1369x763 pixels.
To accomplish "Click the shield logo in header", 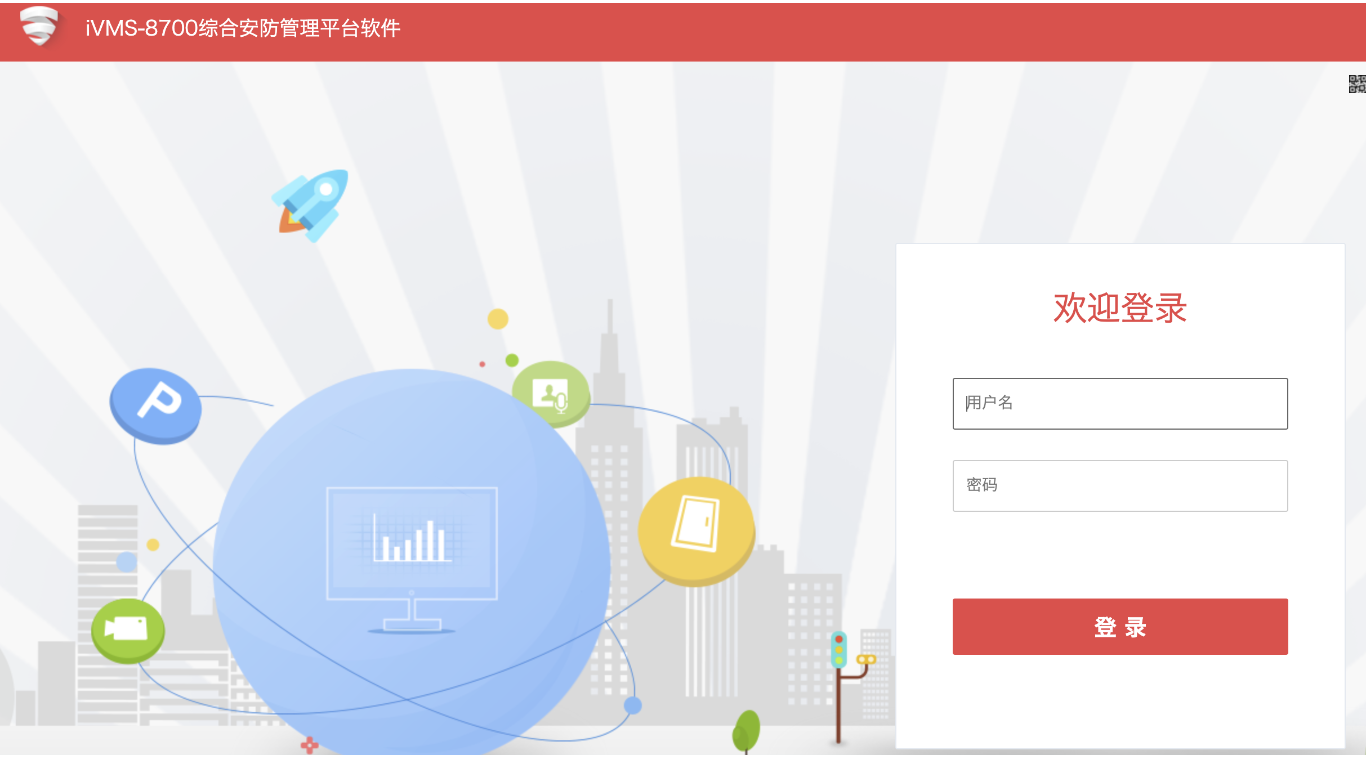I will [x=39, y=28].
